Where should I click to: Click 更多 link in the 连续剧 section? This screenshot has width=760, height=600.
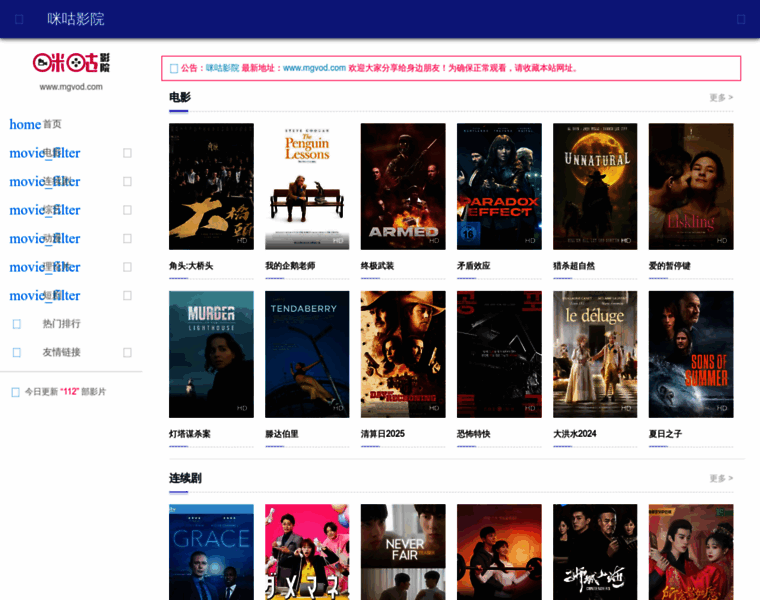point(720,478)
